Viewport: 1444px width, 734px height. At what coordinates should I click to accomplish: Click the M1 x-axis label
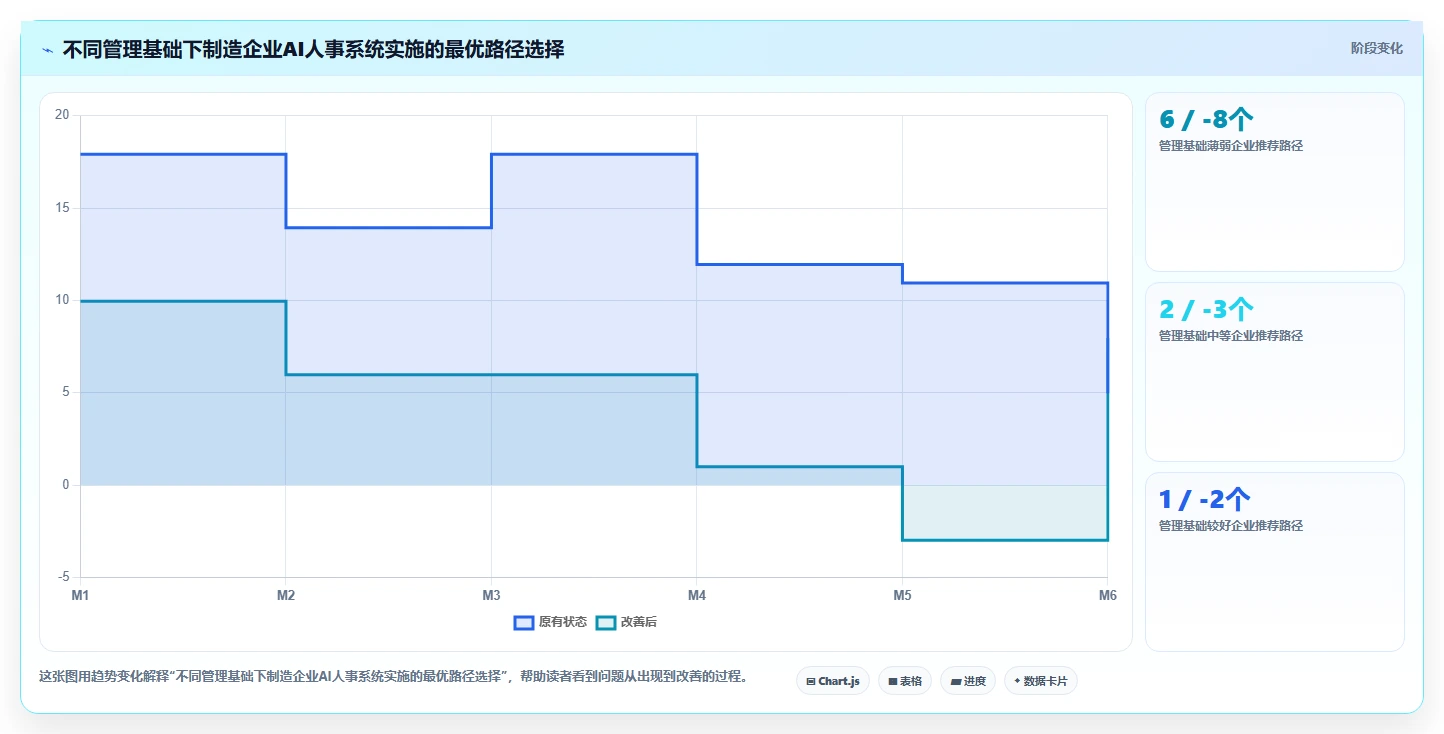click(80, 596)
